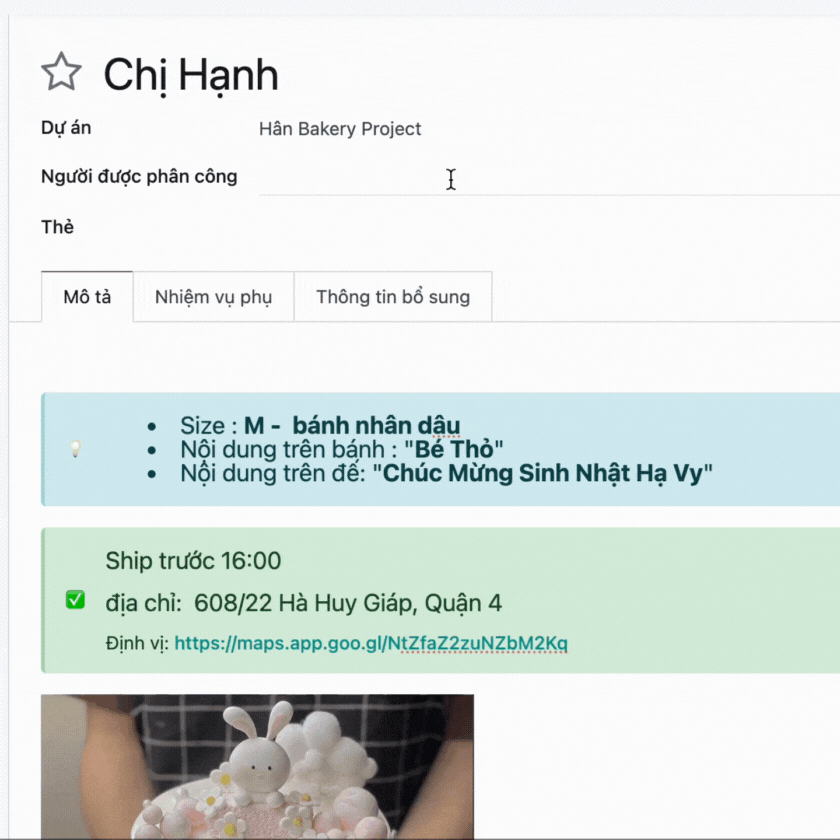Click the Người được phân công input field
Screen dimensions: 840x840
click(x=549, y=179)
